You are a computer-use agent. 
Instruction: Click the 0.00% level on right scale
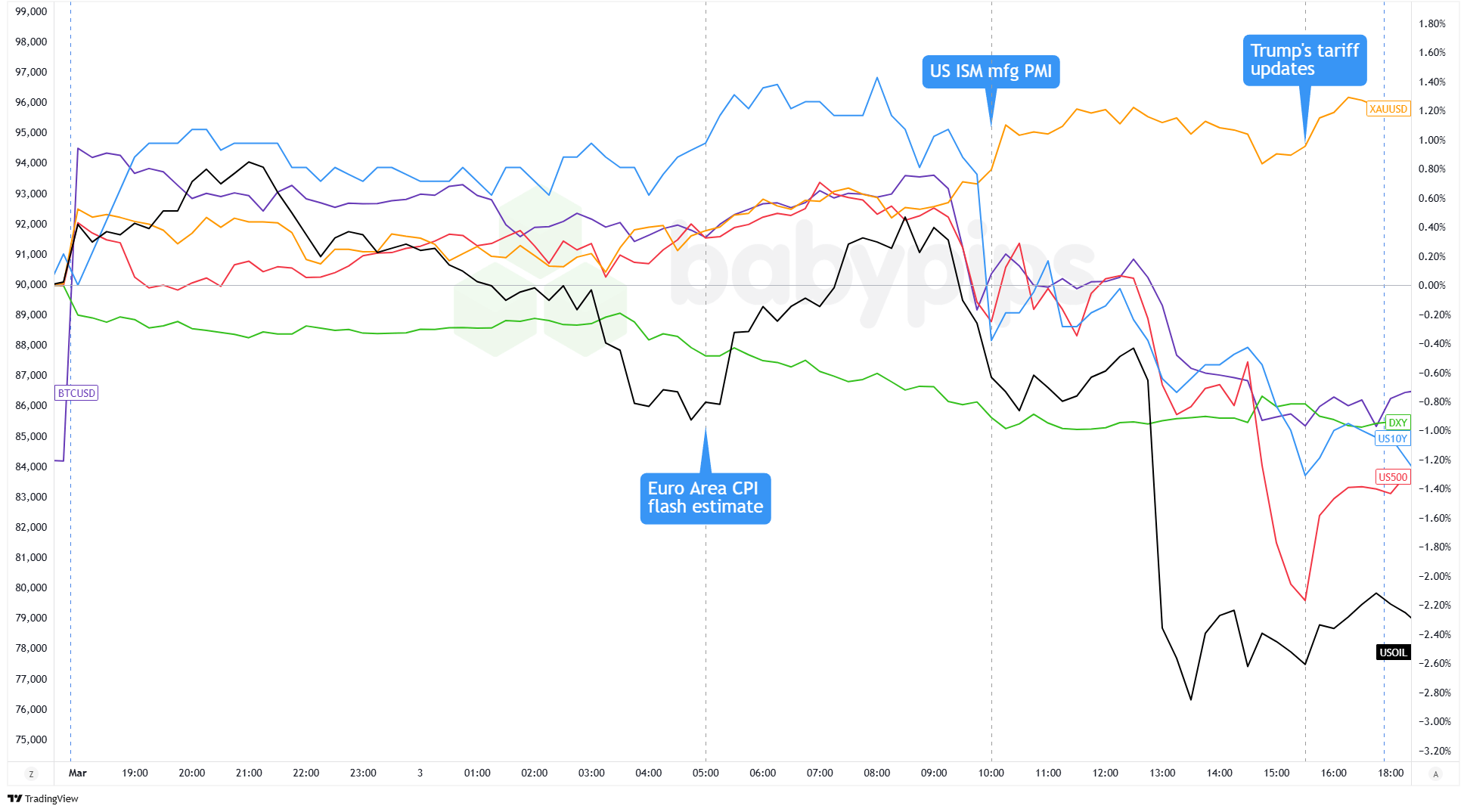(x=1432, y=285)
